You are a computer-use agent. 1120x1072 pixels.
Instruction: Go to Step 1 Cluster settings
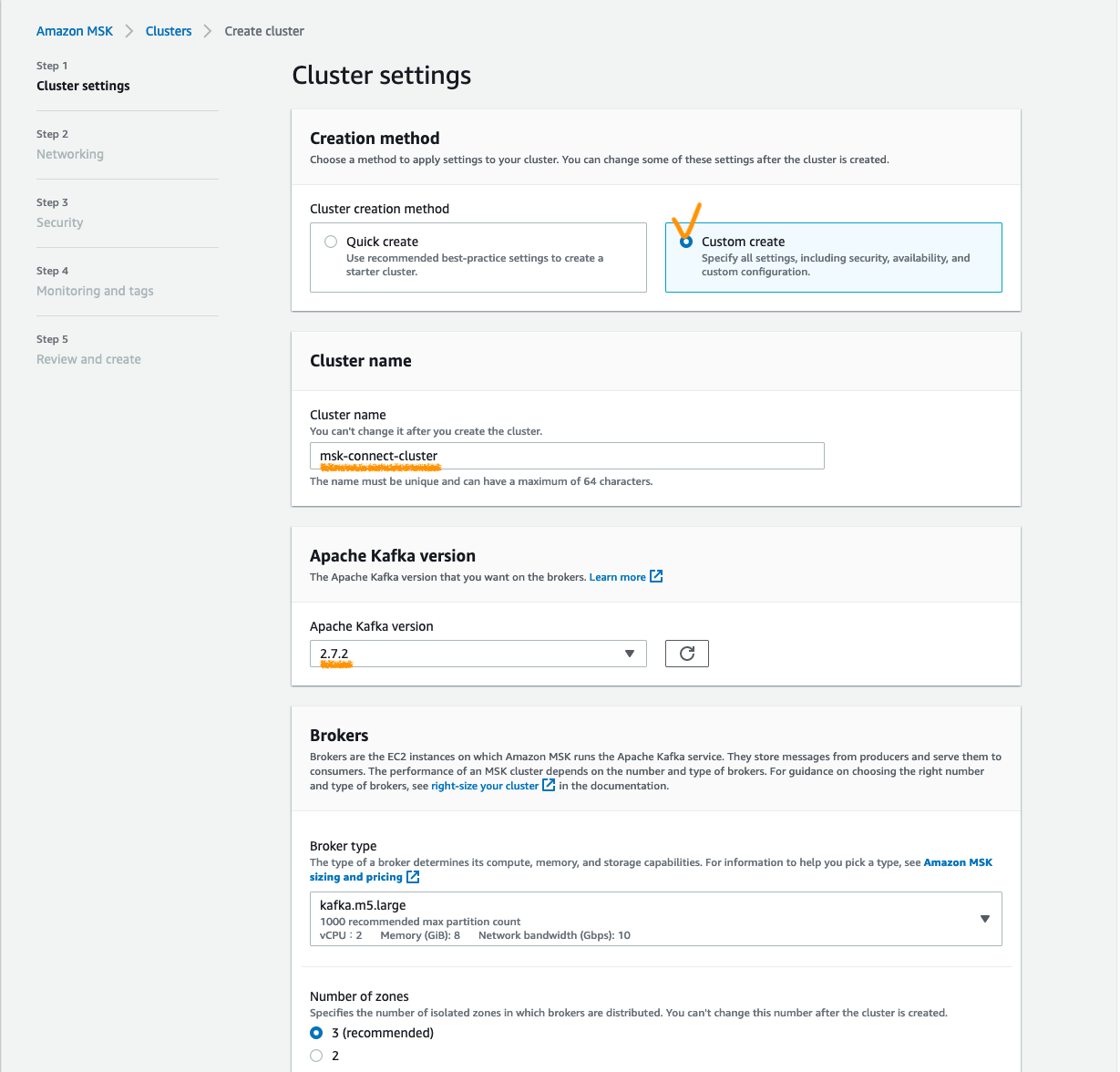click(83, 86)
